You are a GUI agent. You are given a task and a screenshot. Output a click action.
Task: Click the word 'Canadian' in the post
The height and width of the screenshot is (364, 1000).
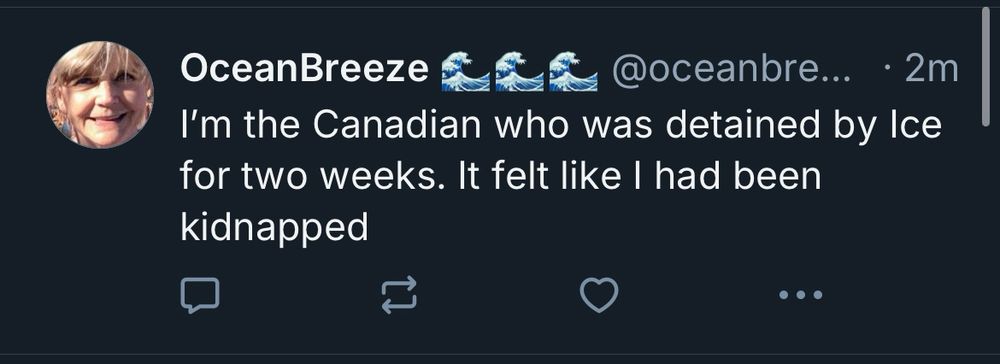pos(397,126)
